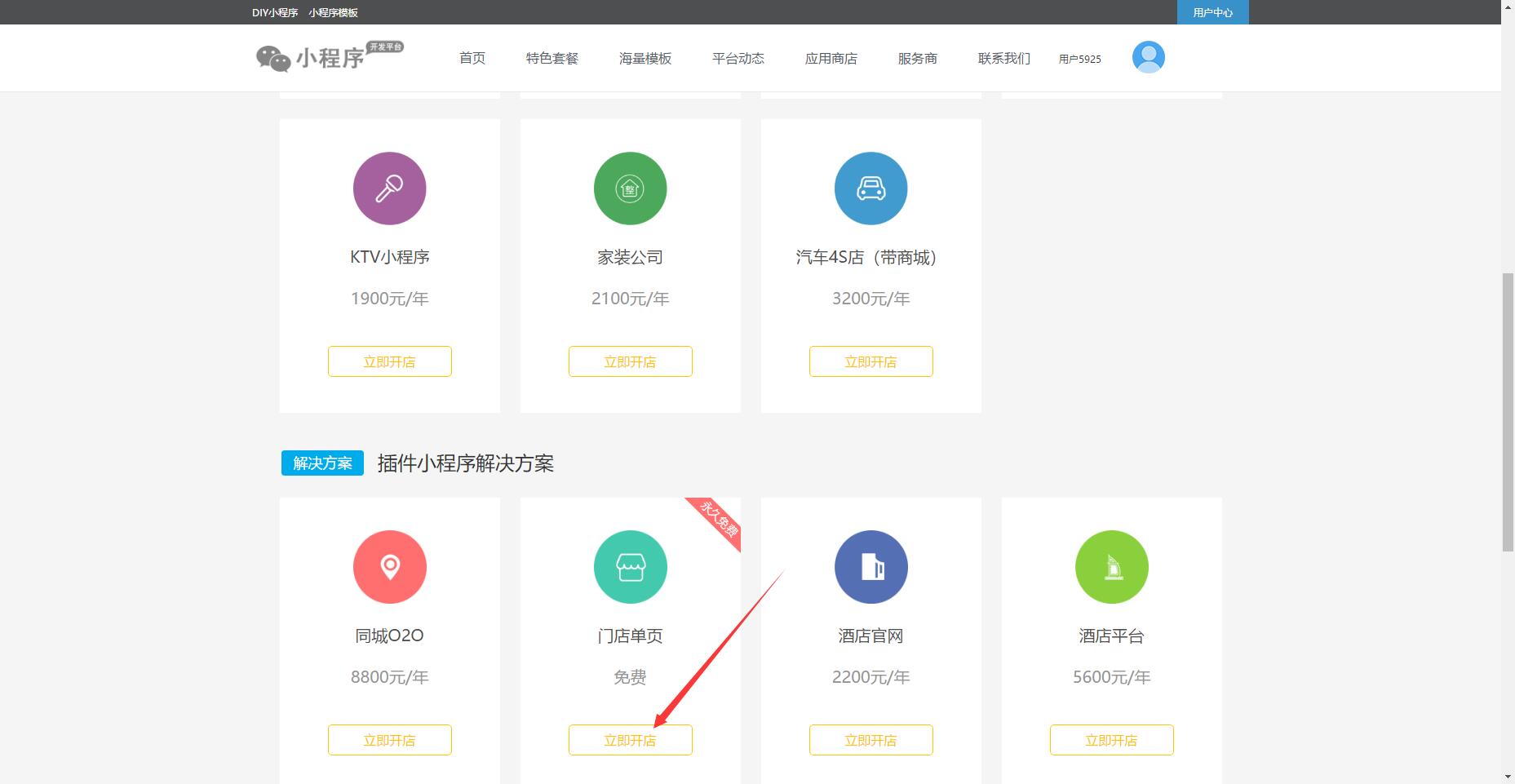Click 立即开店 under 酒店官网
The width and height of the screenshot is (1515, 784).
(x=870, y=740)
